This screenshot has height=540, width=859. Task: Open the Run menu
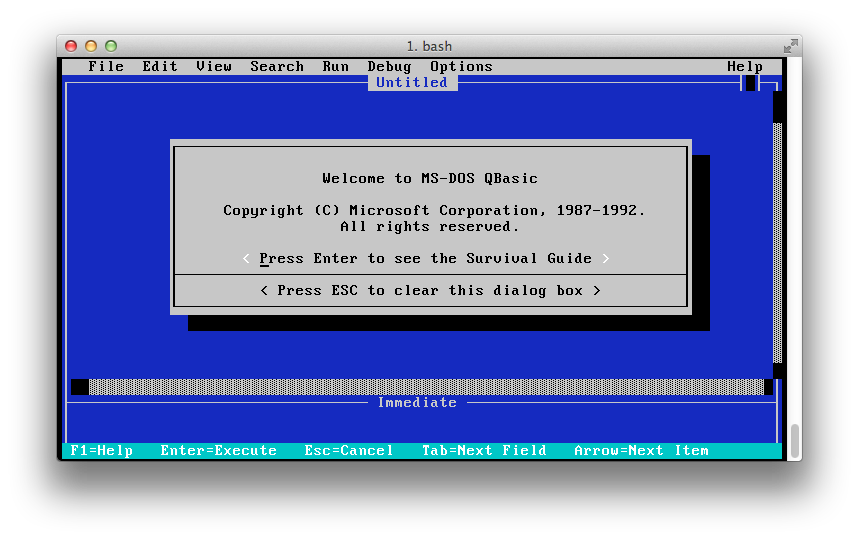coord(335,66)
